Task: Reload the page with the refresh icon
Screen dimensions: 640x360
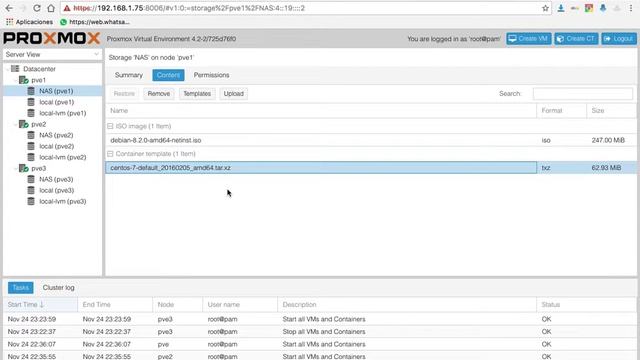Action: 37,8
